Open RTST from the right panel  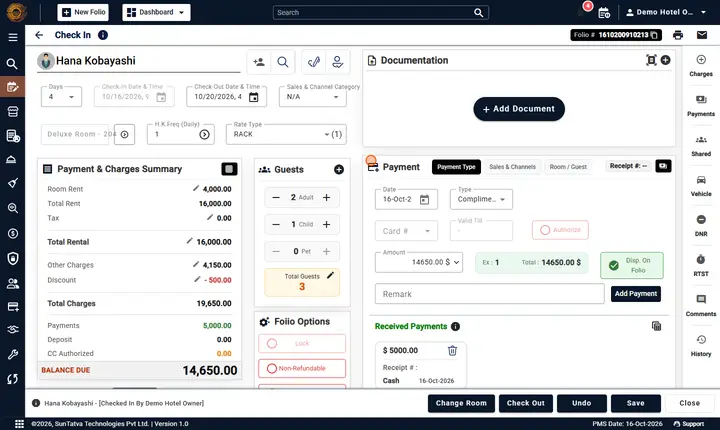tap(701, 266)
